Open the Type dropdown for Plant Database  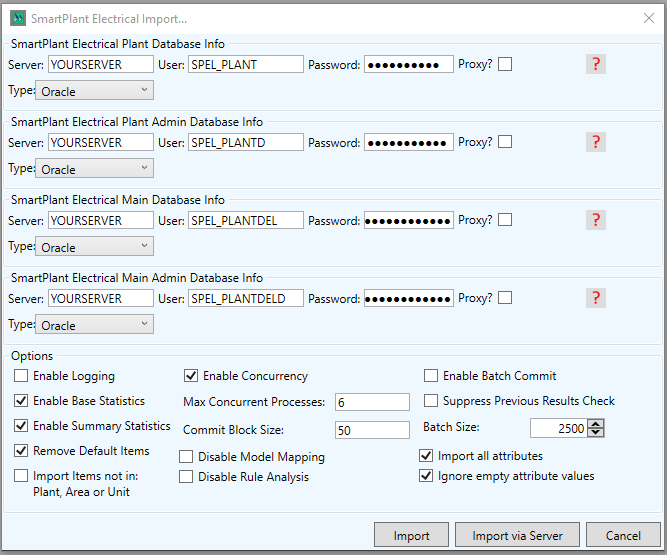(x=95, y=91)
